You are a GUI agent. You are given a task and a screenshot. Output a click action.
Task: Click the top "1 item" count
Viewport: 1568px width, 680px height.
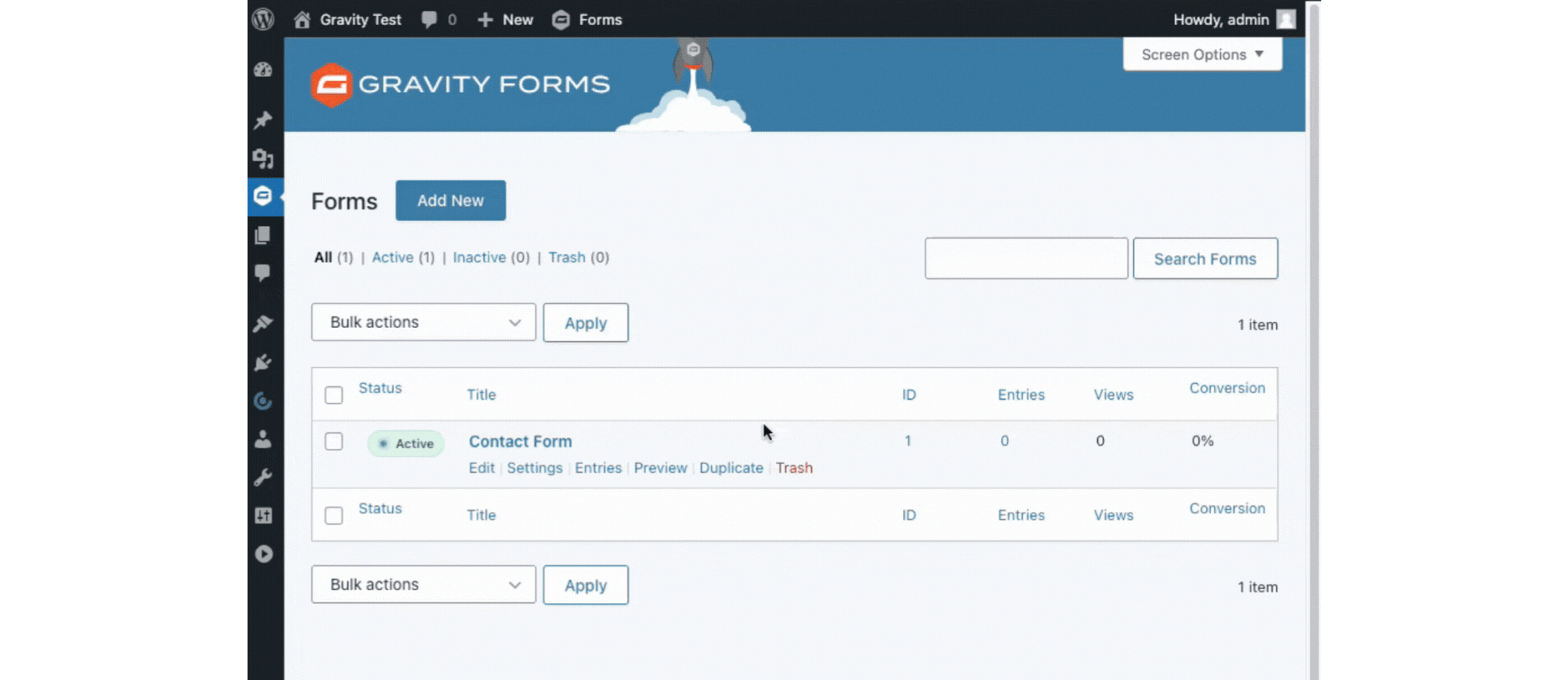click(x=1258, y=325)
